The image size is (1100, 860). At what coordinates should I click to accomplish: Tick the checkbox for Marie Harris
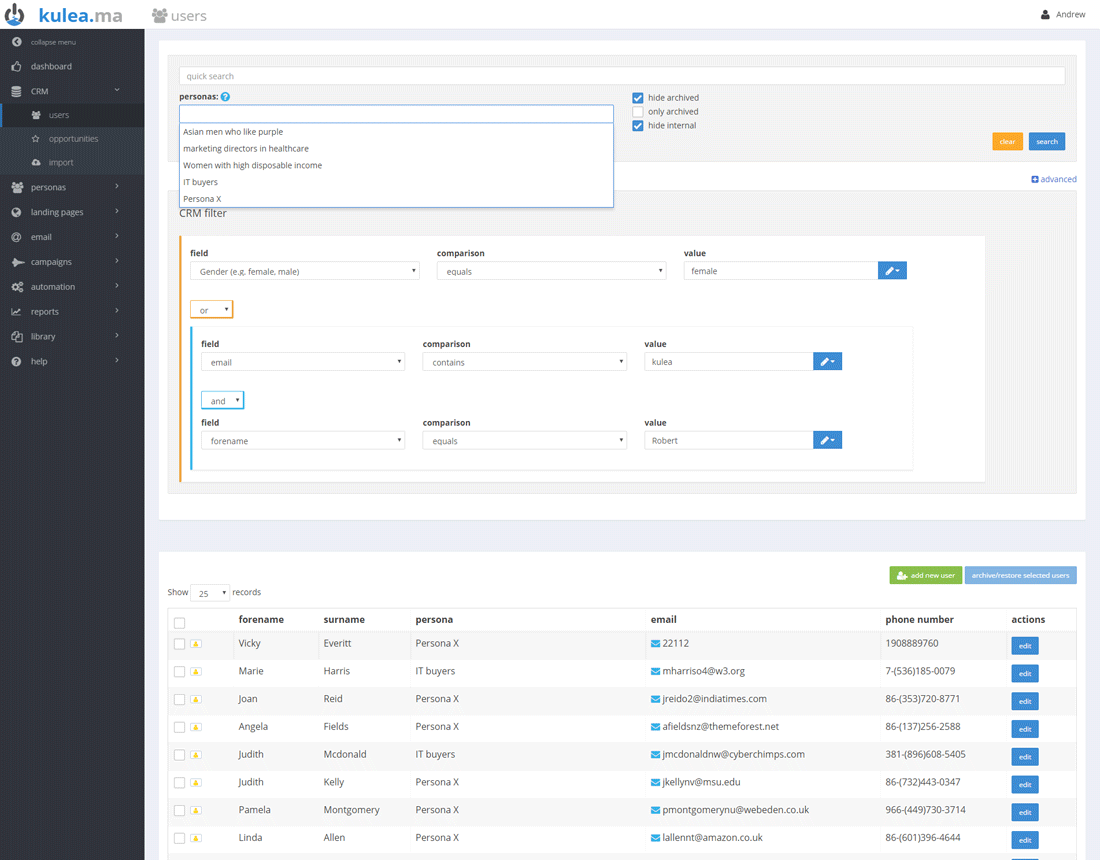(179, 672)
